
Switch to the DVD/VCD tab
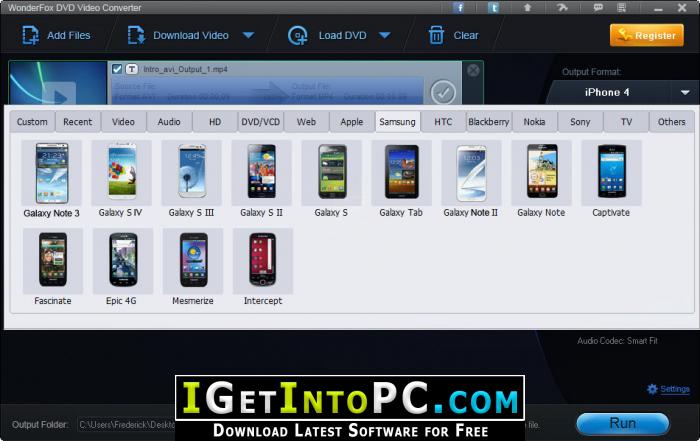pos(260,122)
